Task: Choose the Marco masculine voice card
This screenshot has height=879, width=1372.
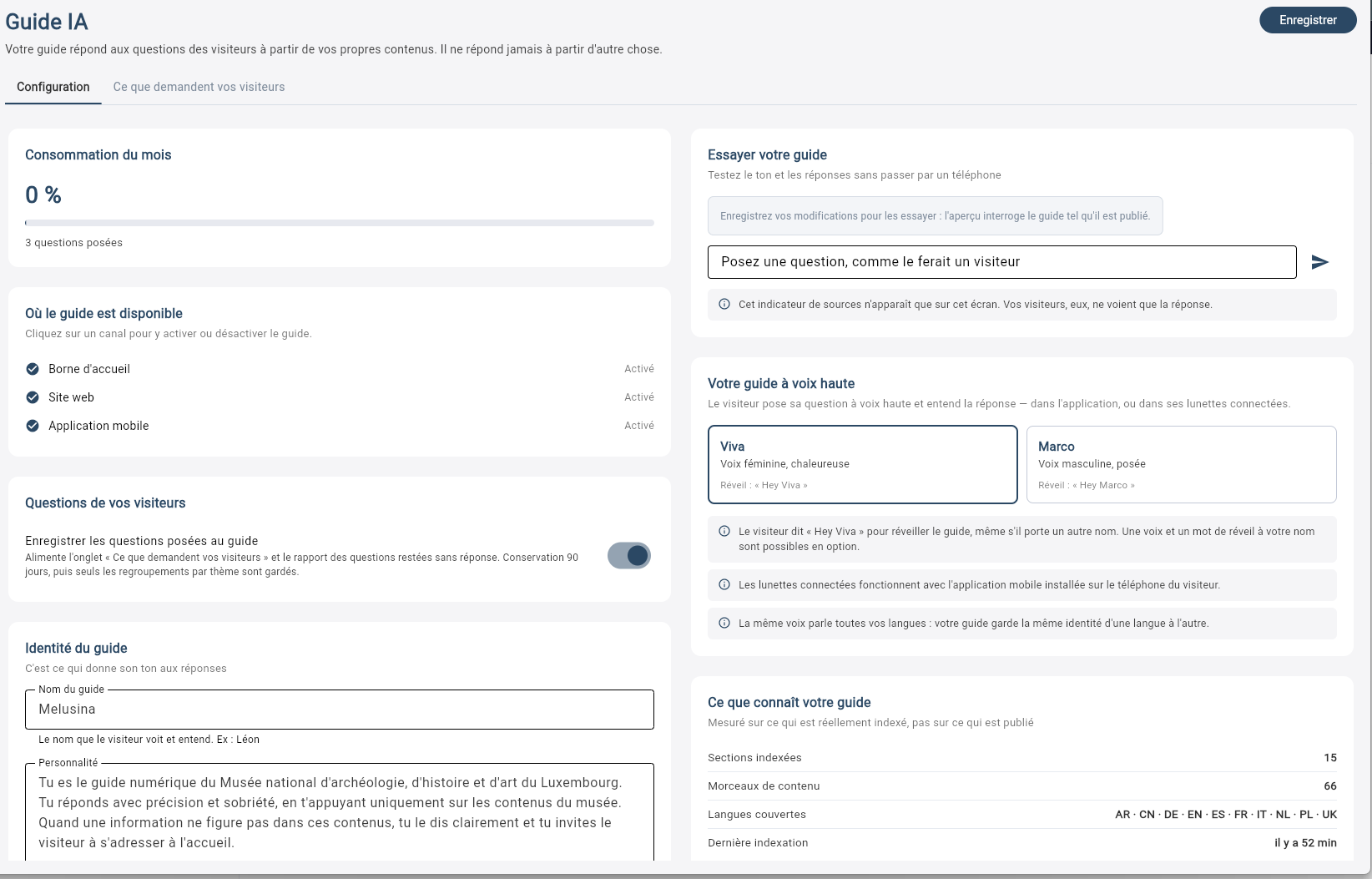Action: pos(1182,465)
